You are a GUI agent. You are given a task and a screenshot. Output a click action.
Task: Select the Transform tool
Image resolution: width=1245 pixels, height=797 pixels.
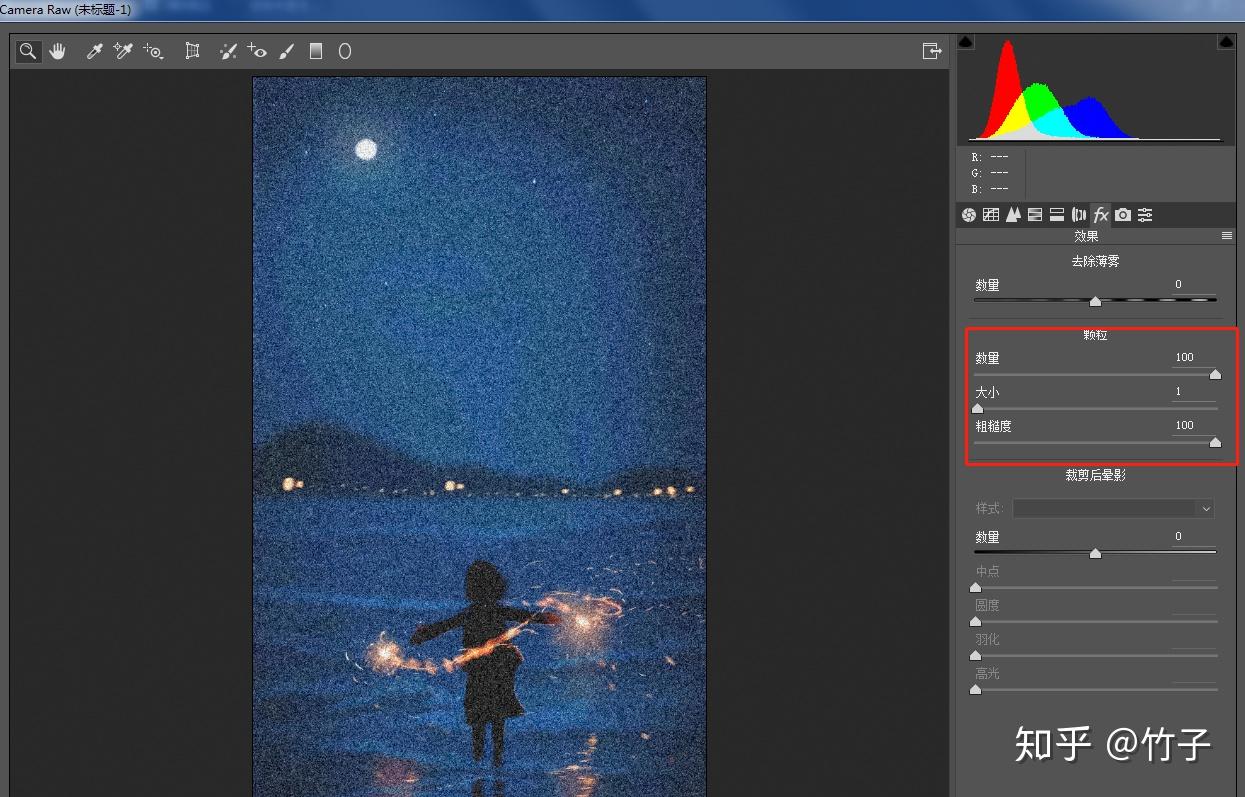193,51
